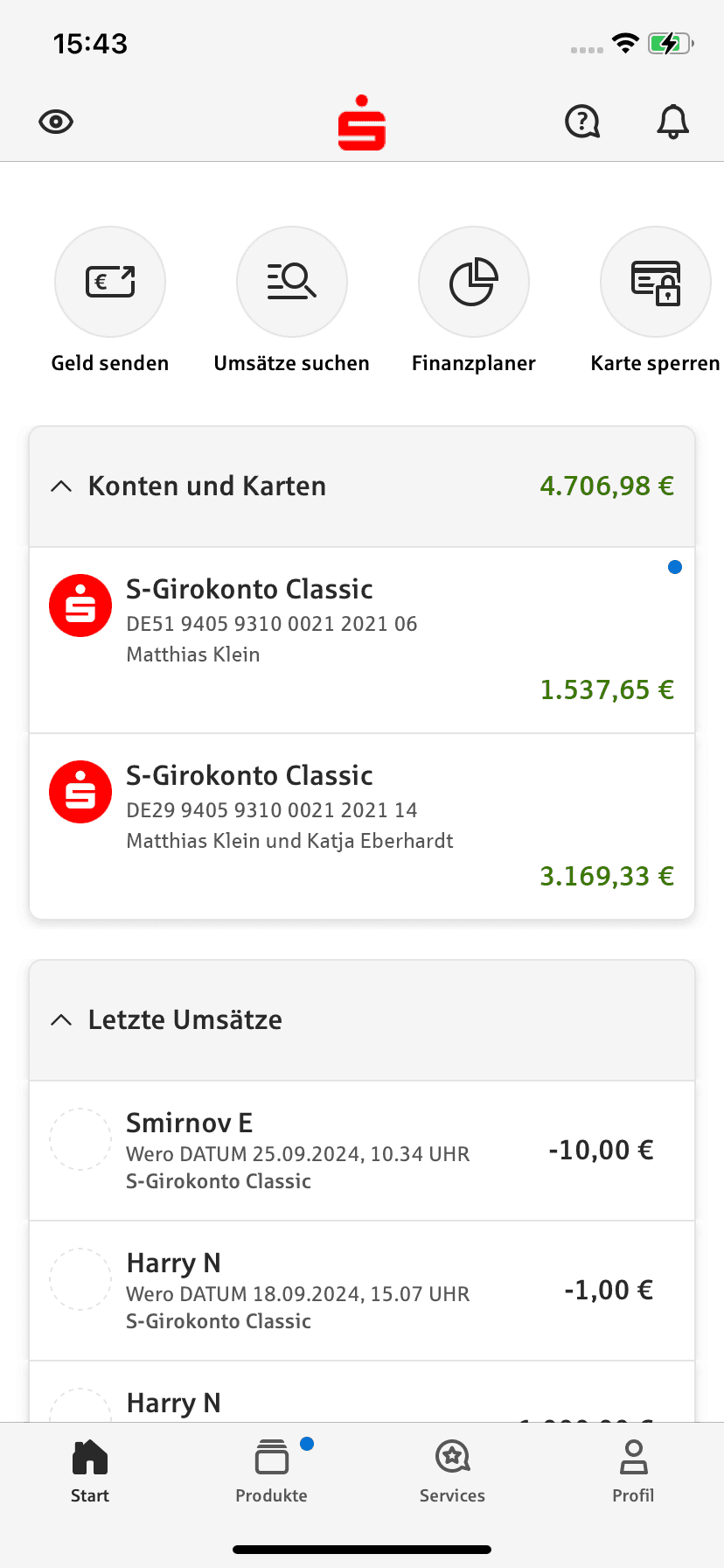Image resolution: width=724 pixels, height=1568 pixels.
Task: Collapse the Konten und Karten section
Action: coord(61,486)
